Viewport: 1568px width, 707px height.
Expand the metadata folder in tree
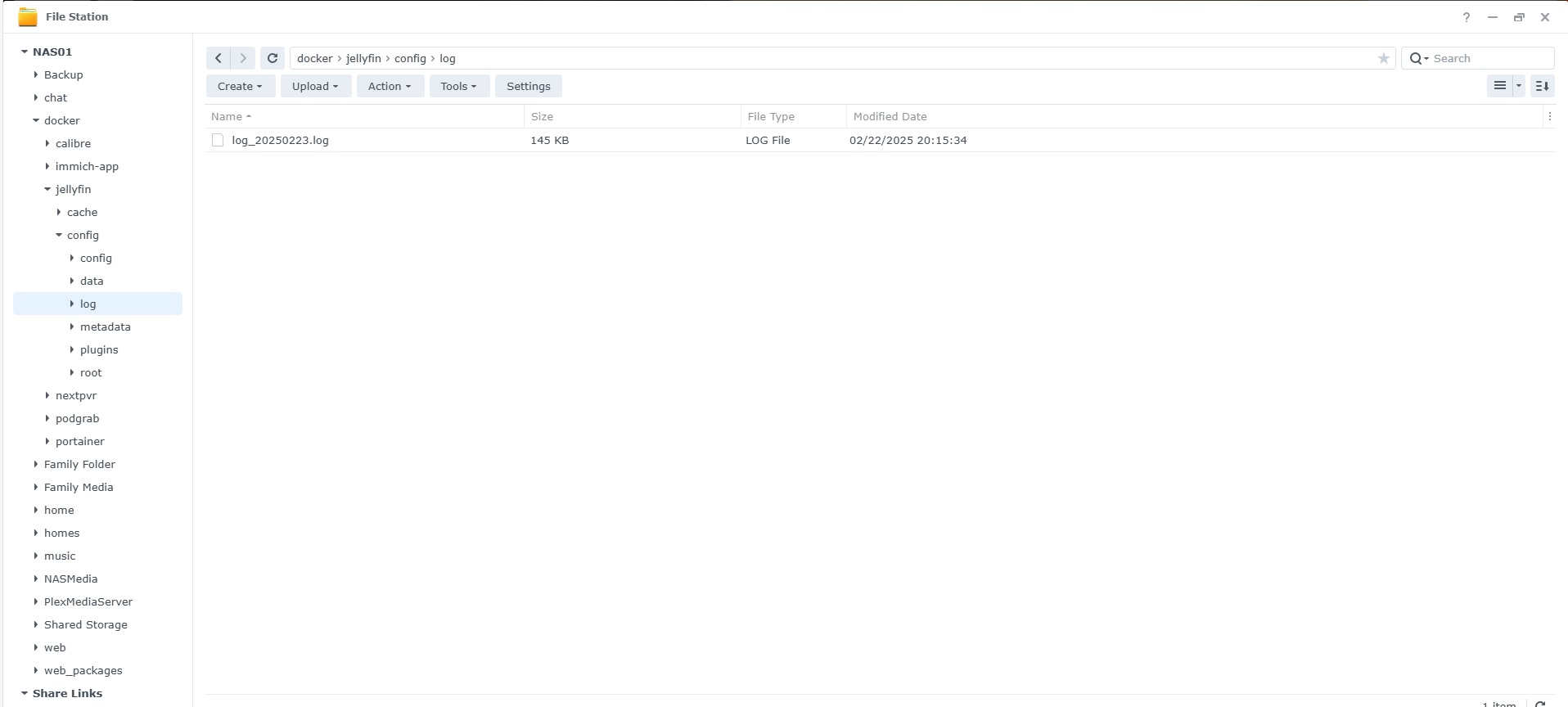(x=72, y=326)
